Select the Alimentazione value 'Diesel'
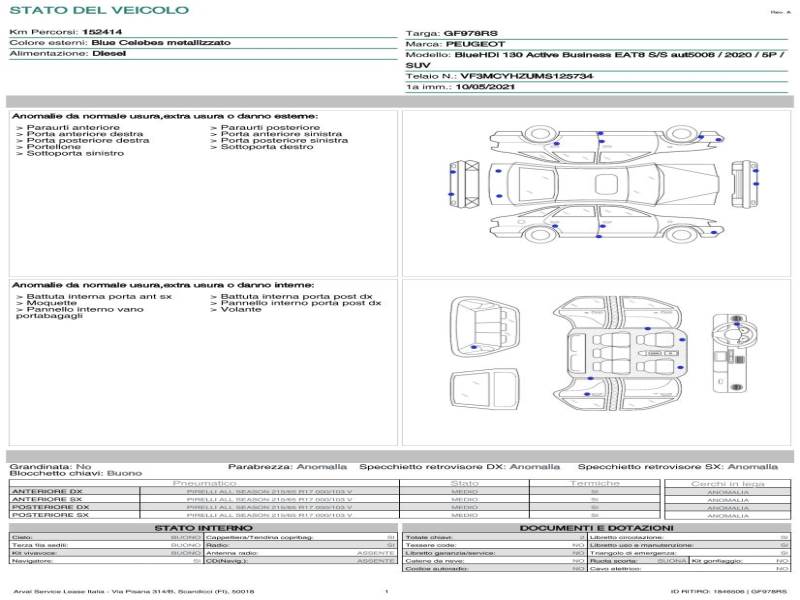 109,53
